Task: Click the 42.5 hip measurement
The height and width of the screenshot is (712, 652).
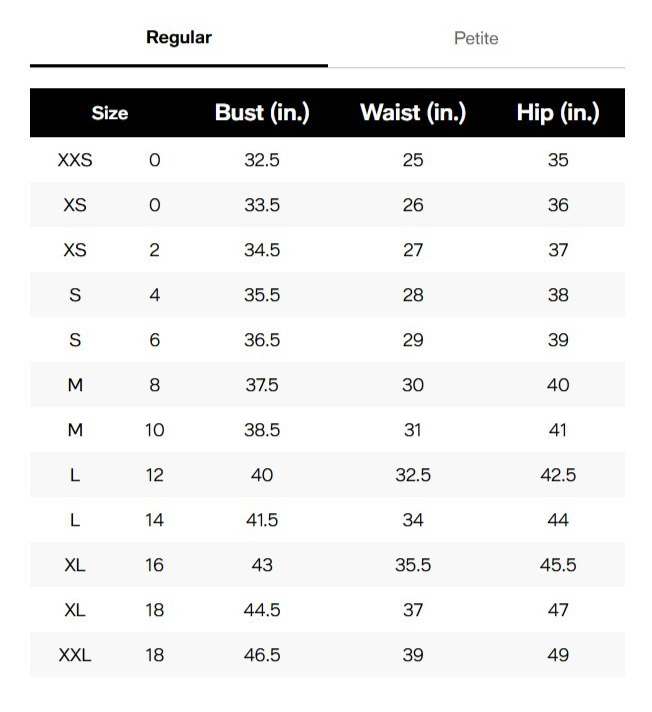Action: point(558,475)
